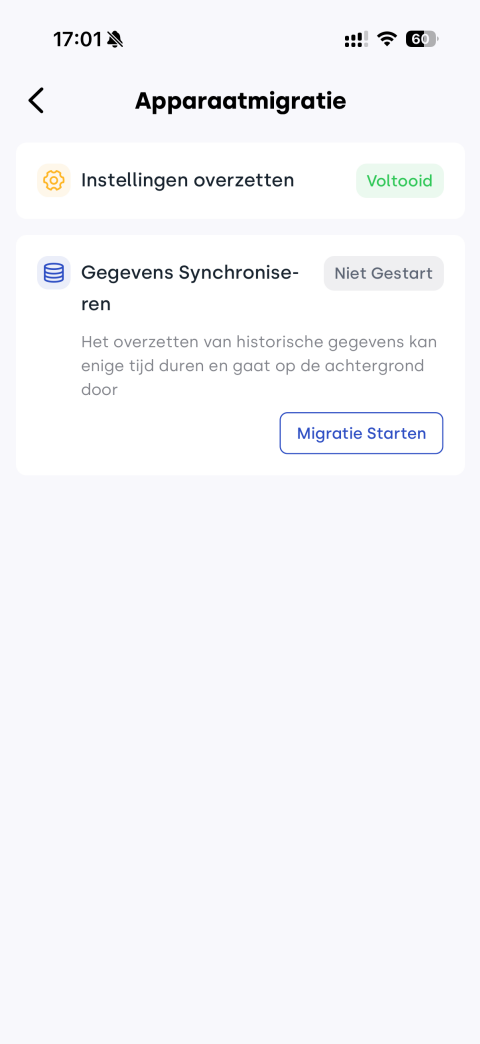The height and width of the screenshot is (1044, 480).
Task: Tap the blue database stack icon
Action: tap(54, 273)
